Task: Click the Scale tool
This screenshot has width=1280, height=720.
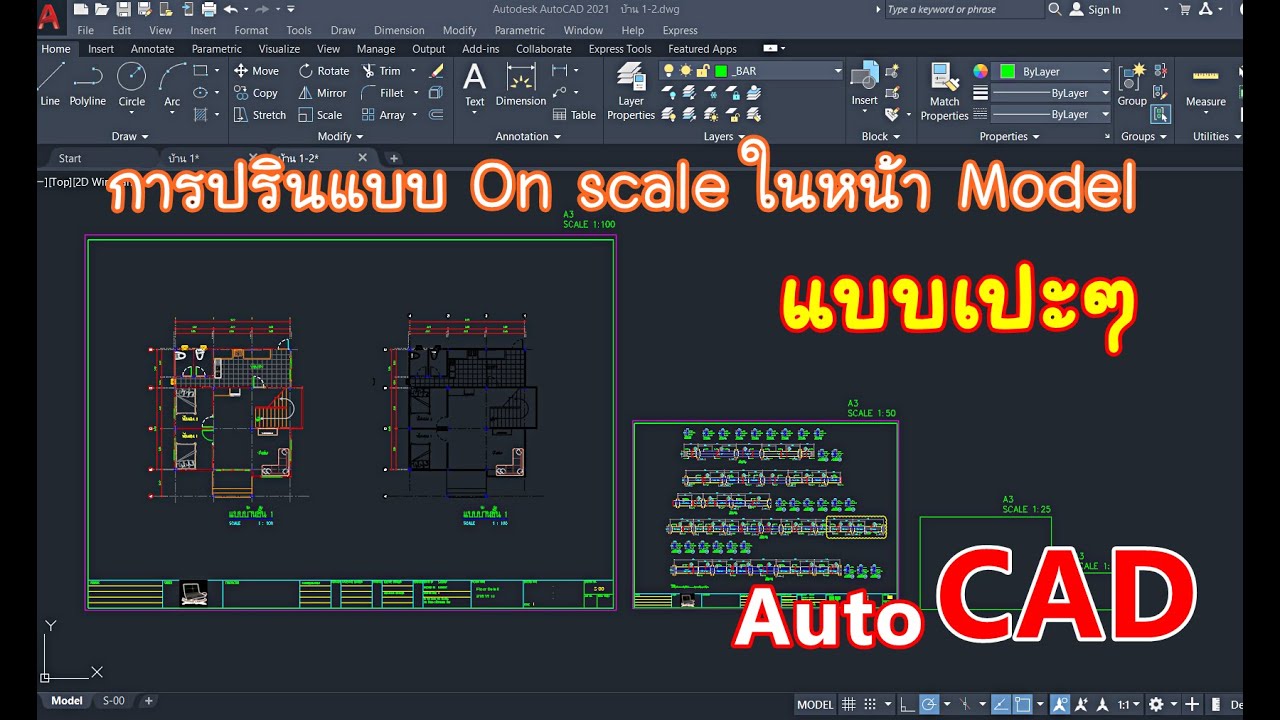Action: (x=320, y=115)
